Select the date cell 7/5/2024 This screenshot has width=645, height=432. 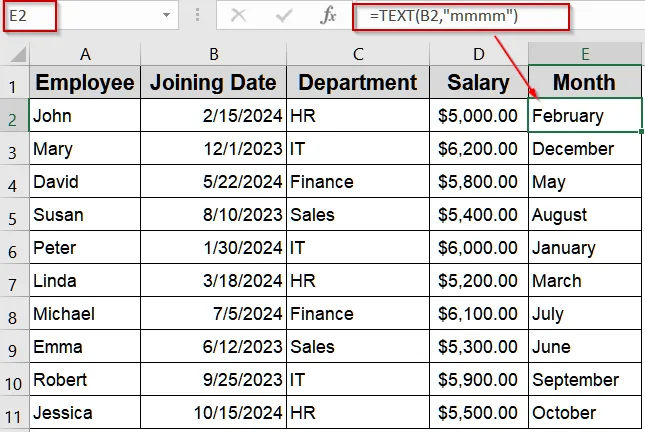coord(213,314)
